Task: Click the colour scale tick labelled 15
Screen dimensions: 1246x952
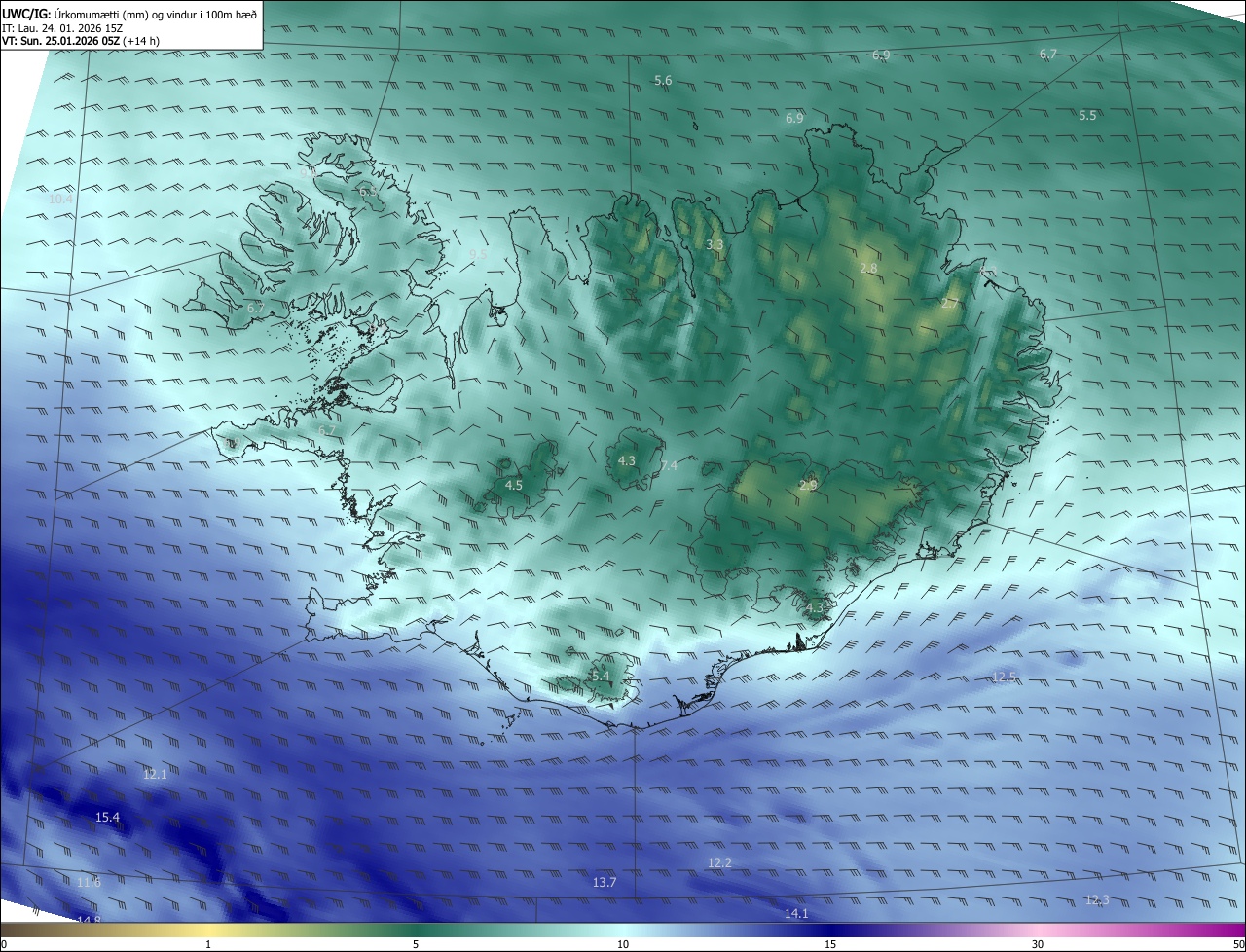Action: coord(830,944)
